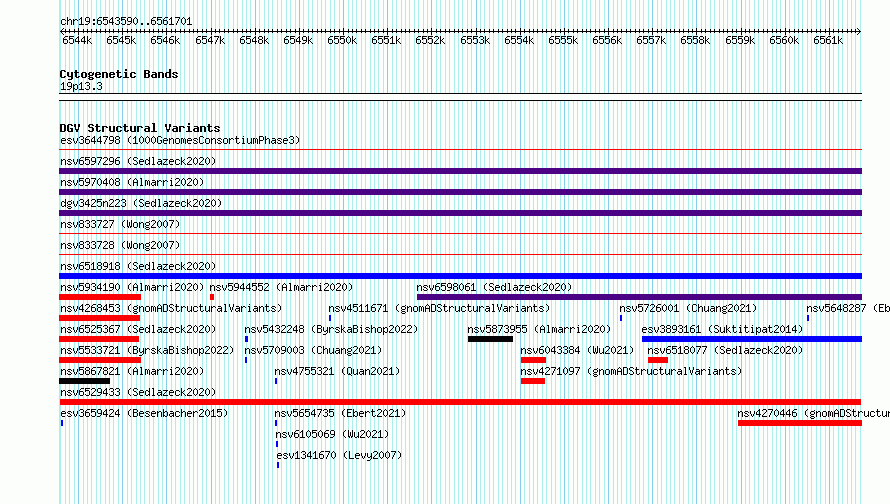Click the red bar of nsv6525367
The image size is (890, 504).
coord(99,339)
